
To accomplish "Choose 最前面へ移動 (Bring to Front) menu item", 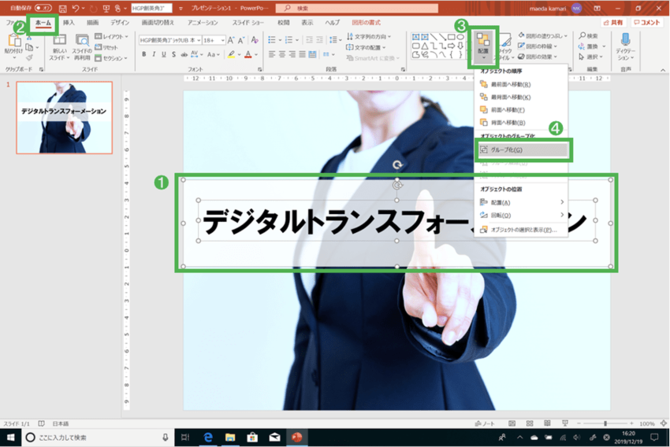I will click(x=521, y=85).
